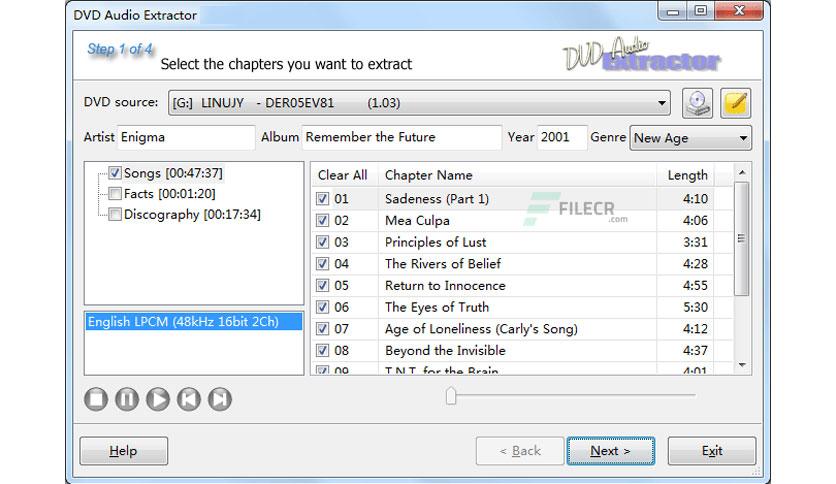Skip to the next chapter
Viewport: 836px width, 484px height.
[220, 399]
